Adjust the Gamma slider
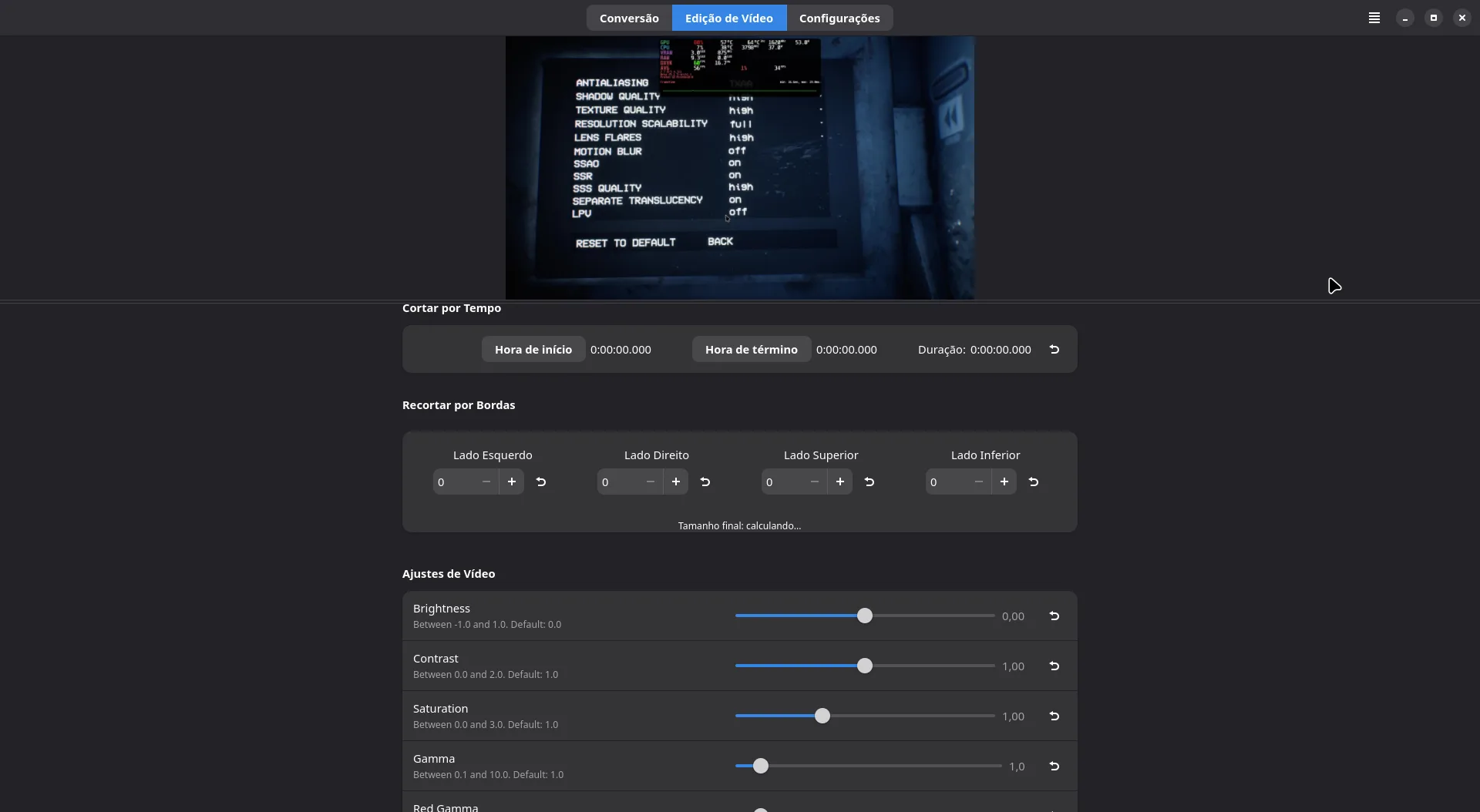This screenshot has width=1480, height=812. tap(868, 767)
